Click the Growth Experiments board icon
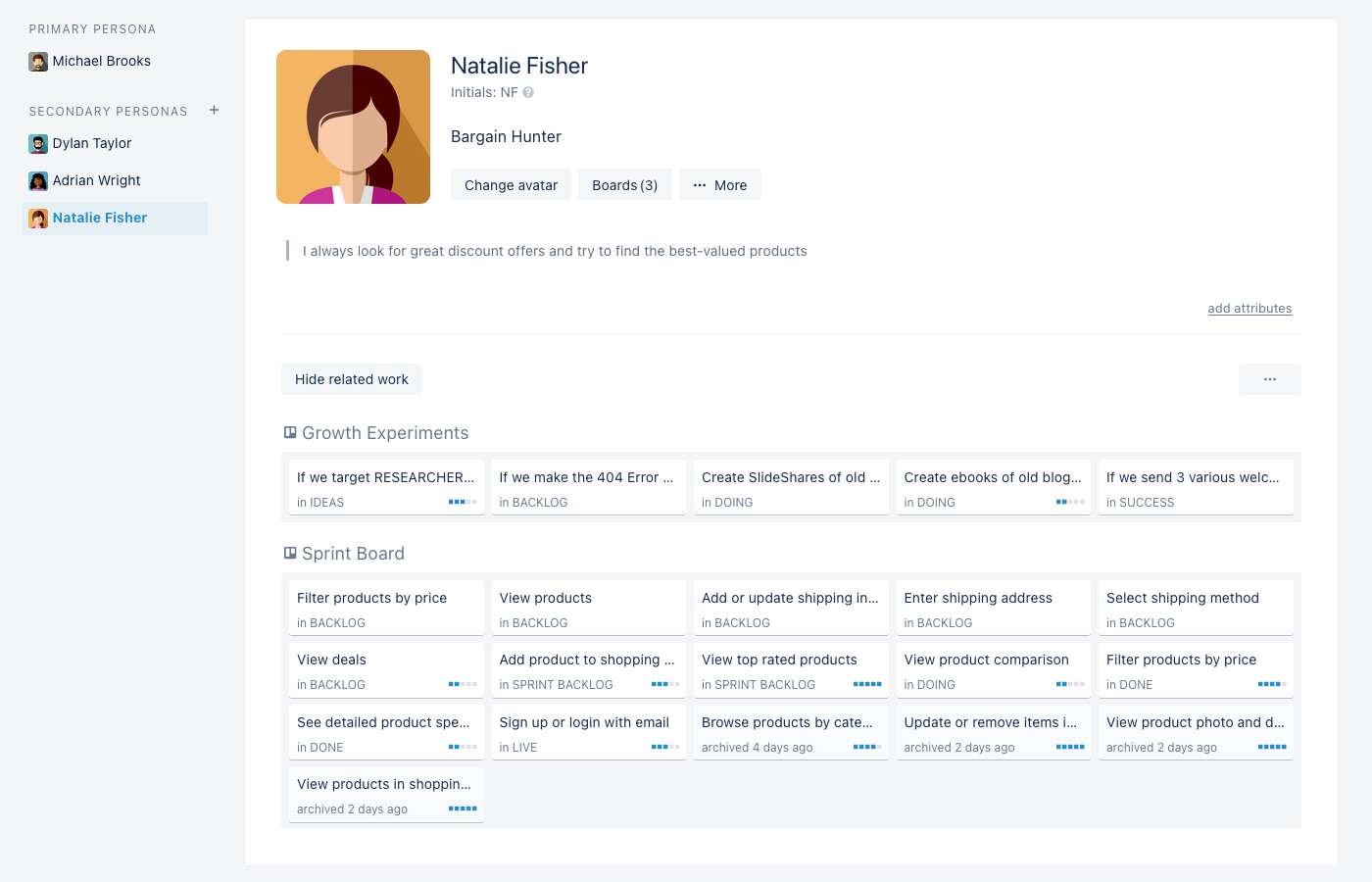The image size is (1372, 882). [x=290, y=432]
